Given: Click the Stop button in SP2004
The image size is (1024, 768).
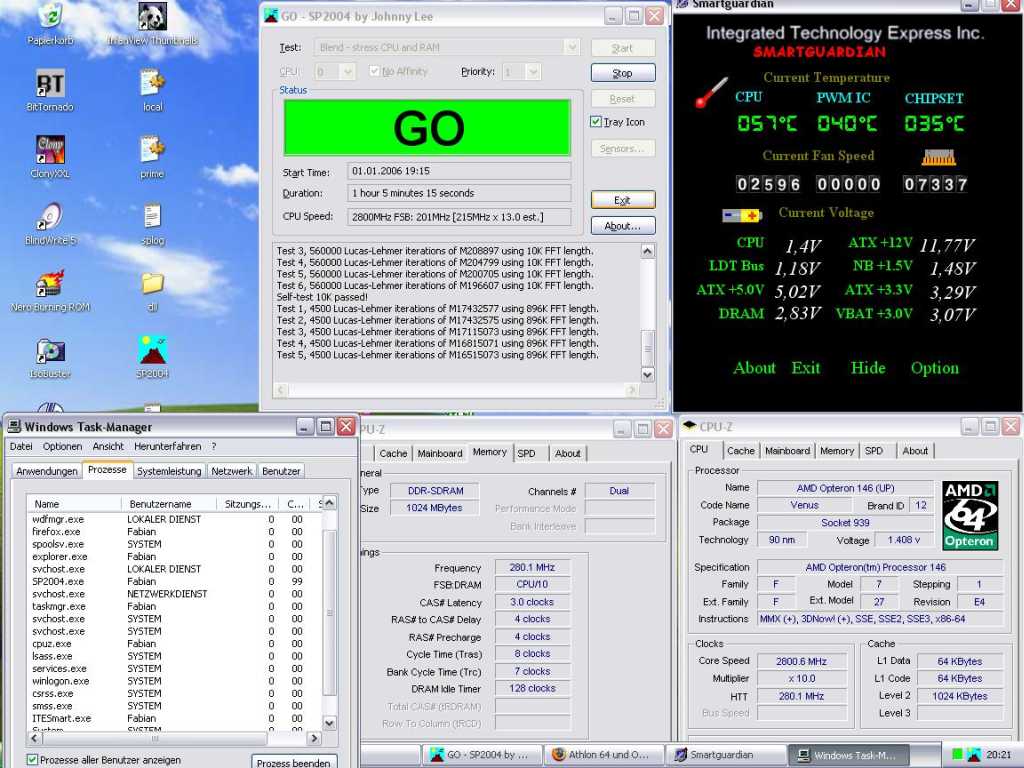Looking at the screenshot, I should click(623, 73).
